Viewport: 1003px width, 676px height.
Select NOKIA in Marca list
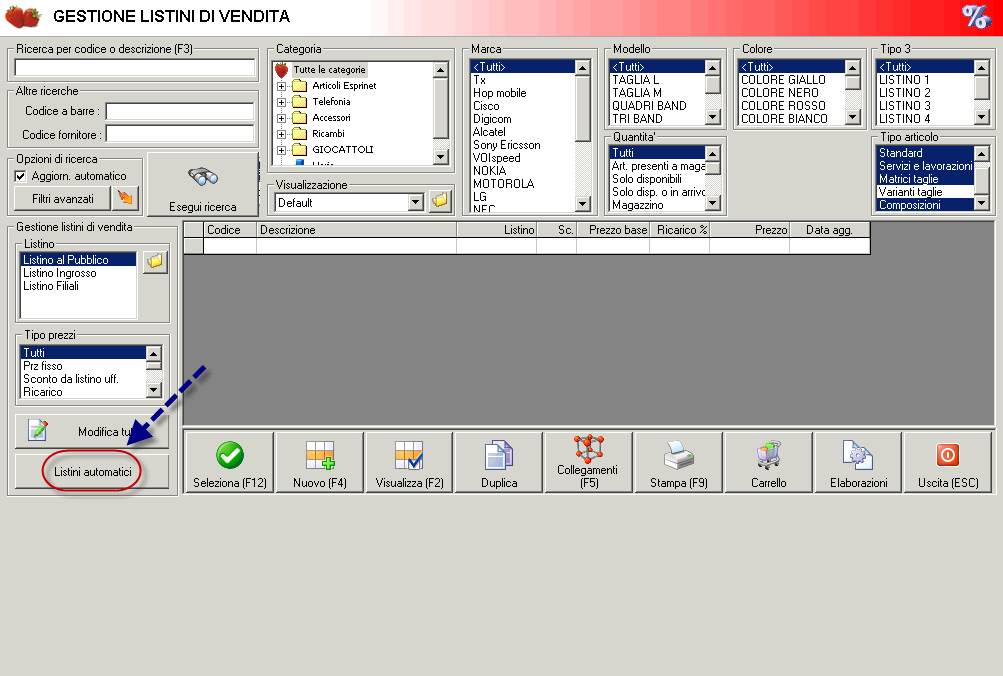click(523, 171)
